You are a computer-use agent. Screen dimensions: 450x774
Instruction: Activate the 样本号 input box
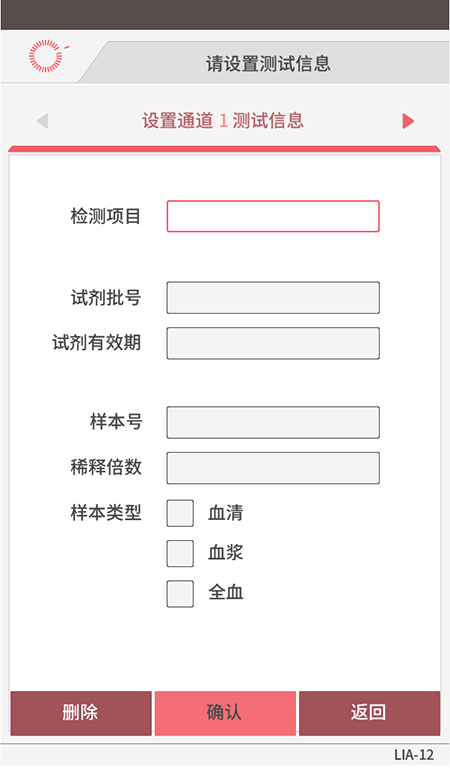[x=273, y=423]
